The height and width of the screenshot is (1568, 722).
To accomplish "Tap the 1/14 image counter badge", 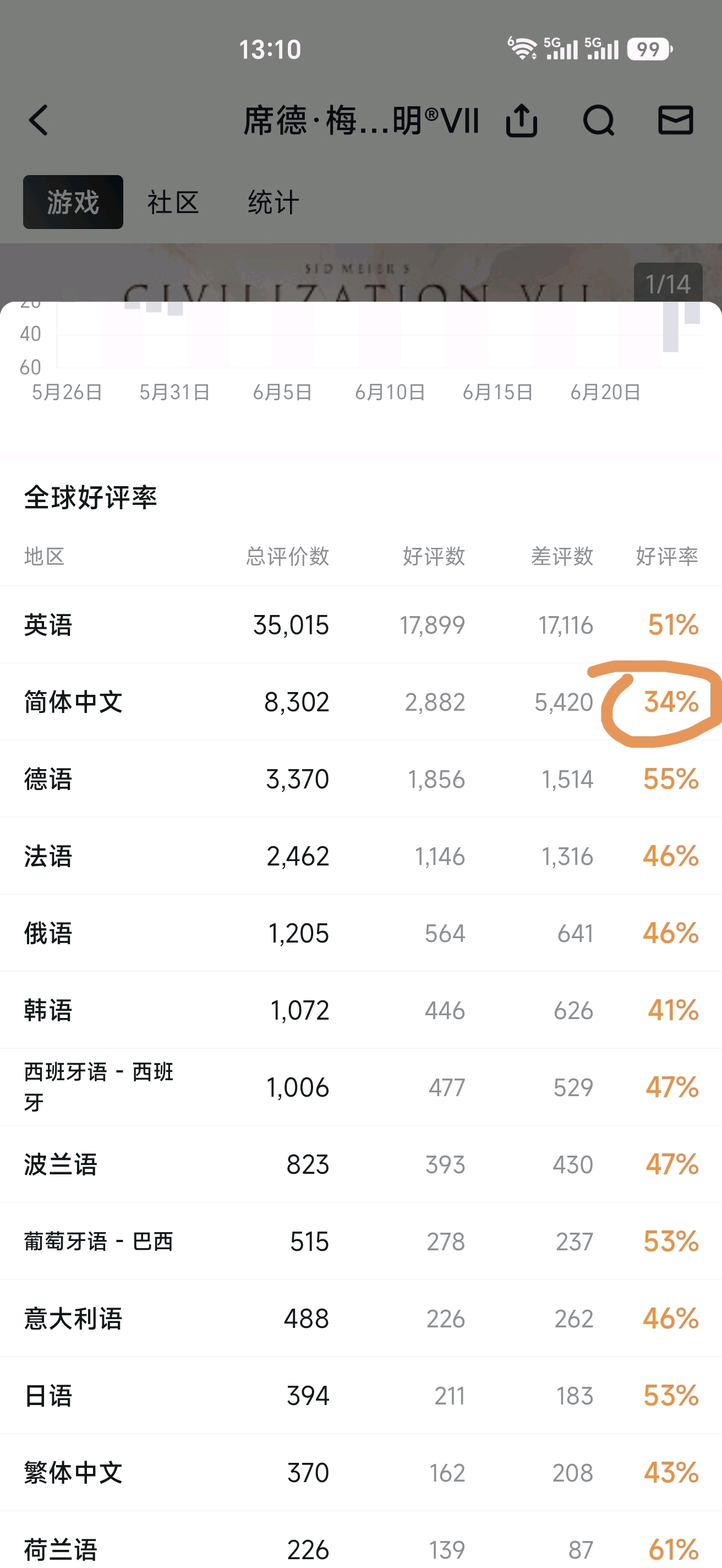I will click(x=668, y=284).
